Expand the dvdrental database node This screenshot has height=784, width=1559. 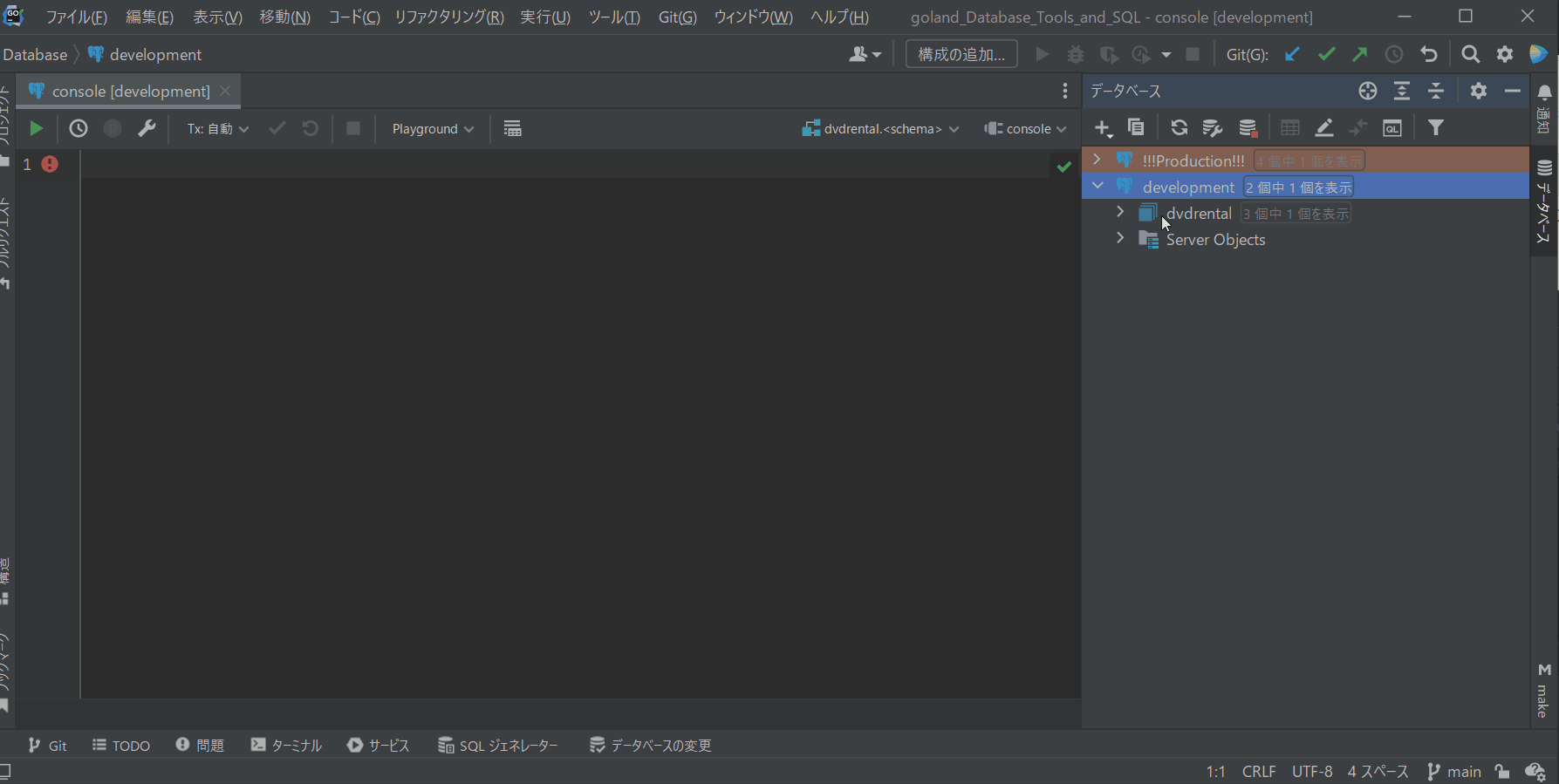coord(1120,212)
